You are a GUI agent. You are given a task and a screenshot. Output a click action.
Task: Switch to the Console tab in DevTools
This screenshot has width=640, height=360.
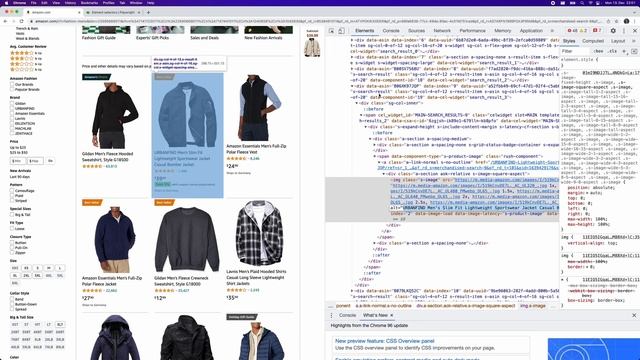point(391,31)
